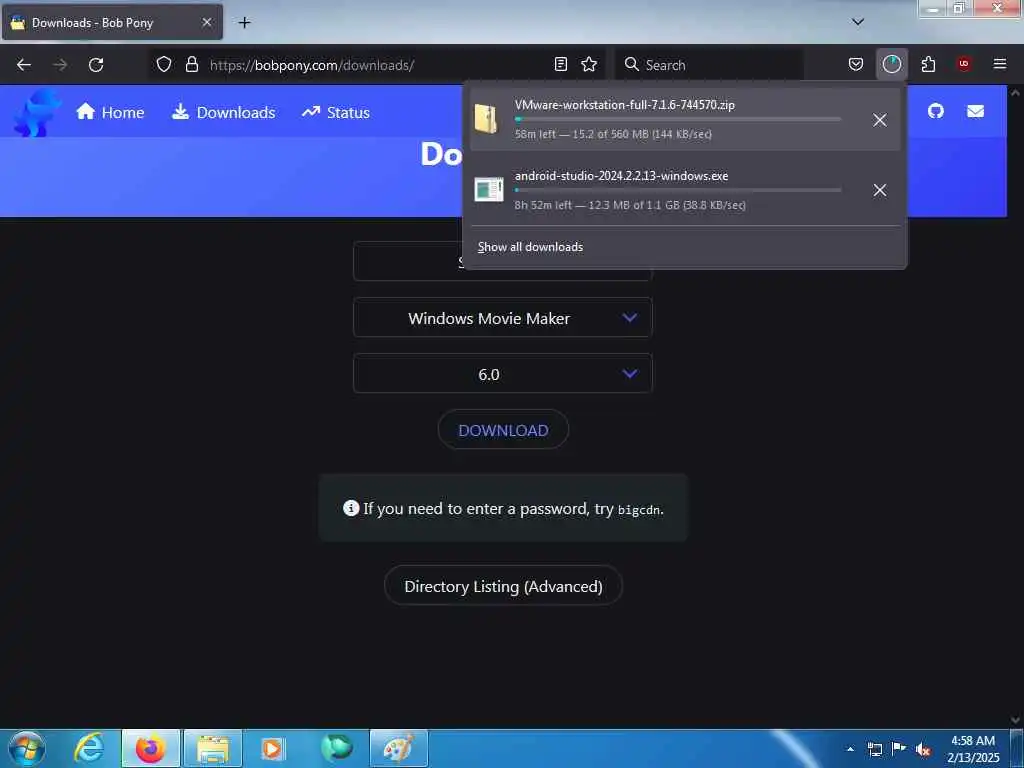Click the bobpony.com address bar URL

[x=312, y=65]
